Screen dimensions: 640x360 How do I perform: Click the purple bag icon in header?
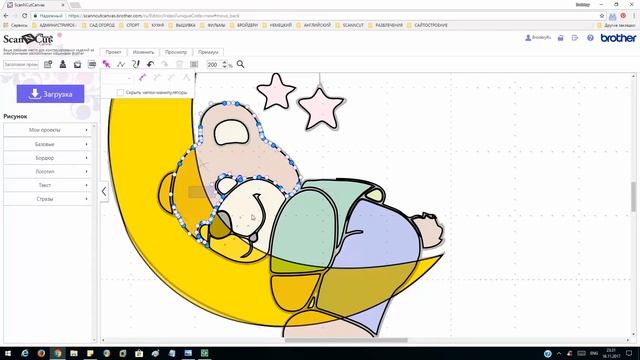(560, 38)
